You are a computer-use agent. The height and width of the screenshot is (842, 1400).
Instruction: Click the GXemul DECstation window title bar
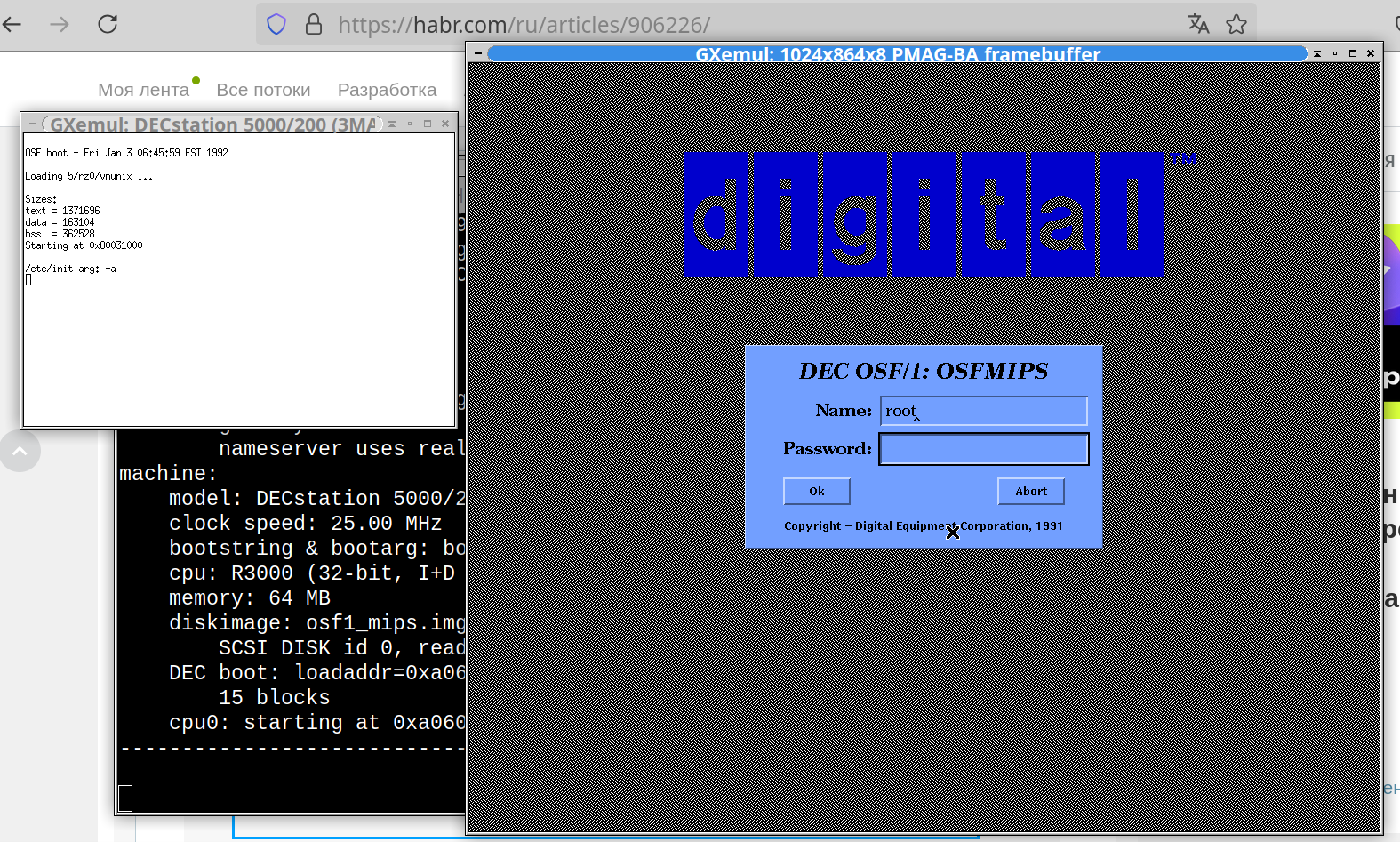point(213,124)
